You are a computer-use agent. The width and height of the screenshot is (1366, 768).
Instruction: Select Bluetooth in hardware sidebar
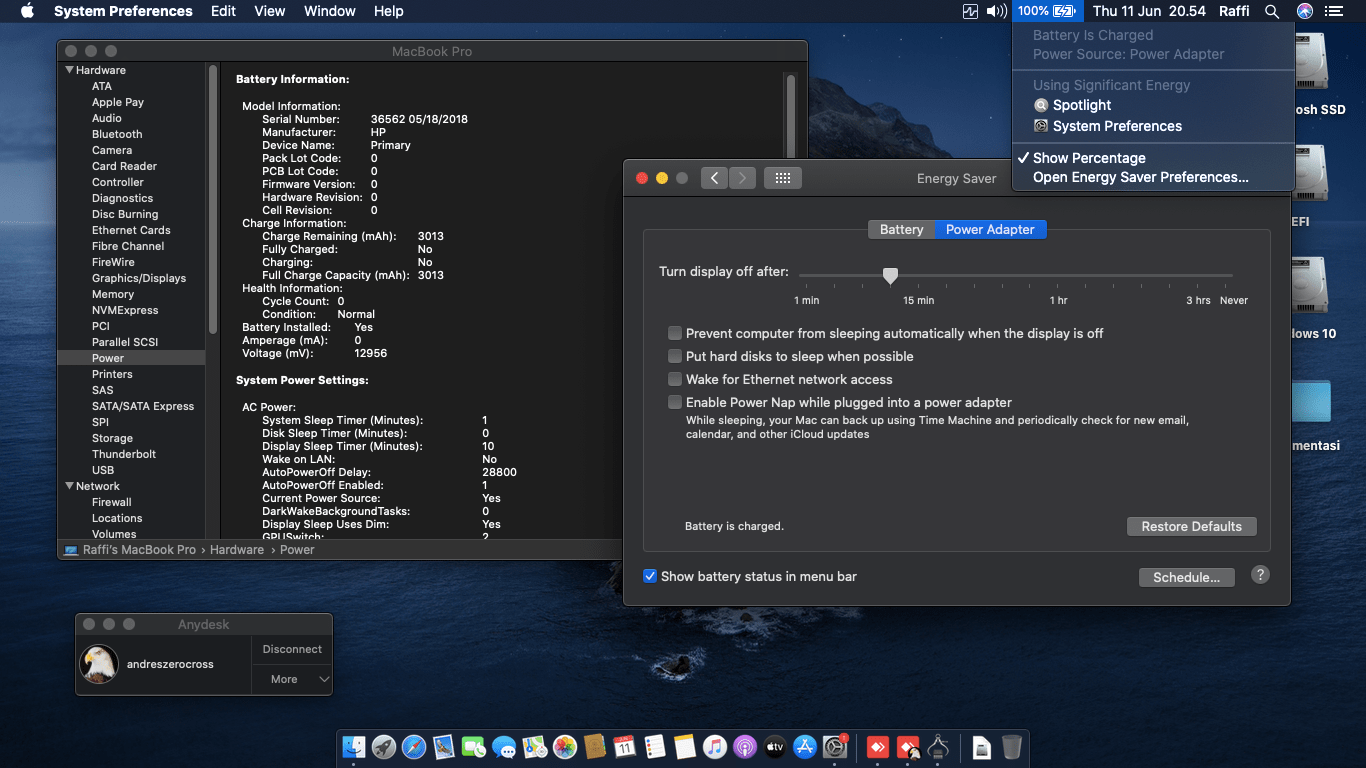[117, 134]
